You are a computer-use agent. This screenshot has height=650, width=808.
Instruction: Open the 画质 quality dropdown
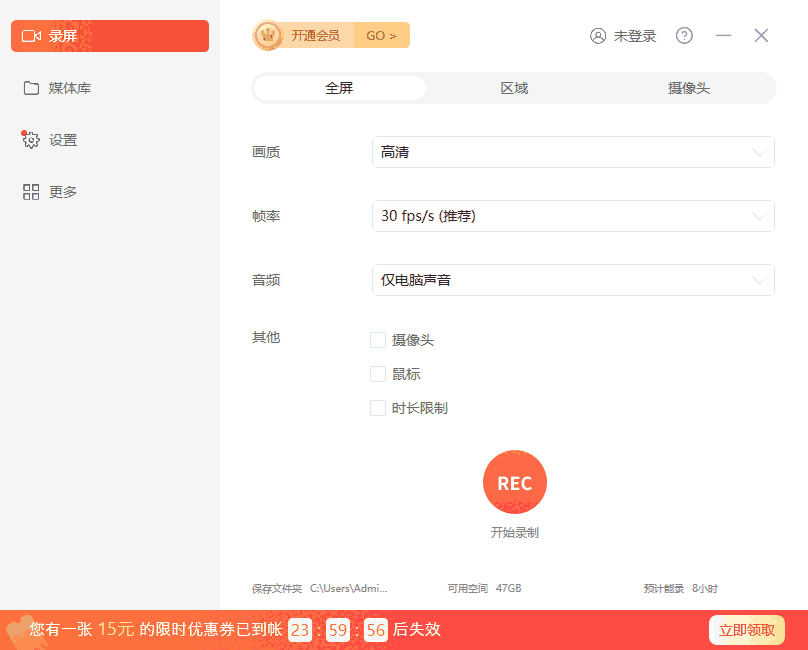tap(573, 152)
